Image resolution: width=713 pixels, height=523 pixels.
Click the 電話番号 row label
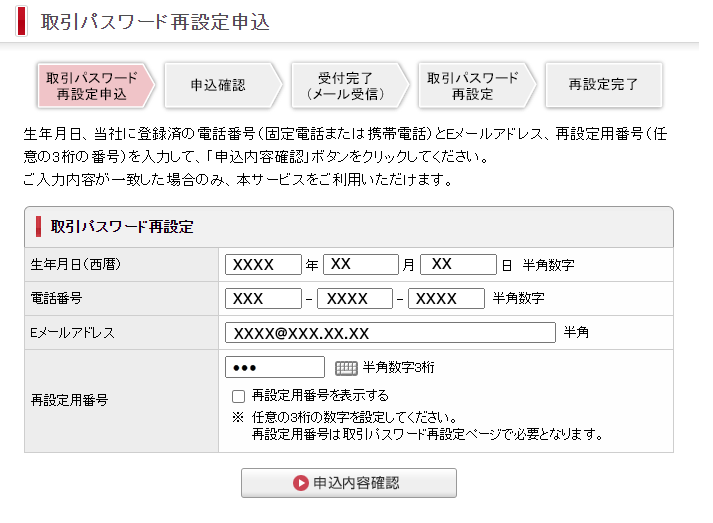tap(57, 299)
